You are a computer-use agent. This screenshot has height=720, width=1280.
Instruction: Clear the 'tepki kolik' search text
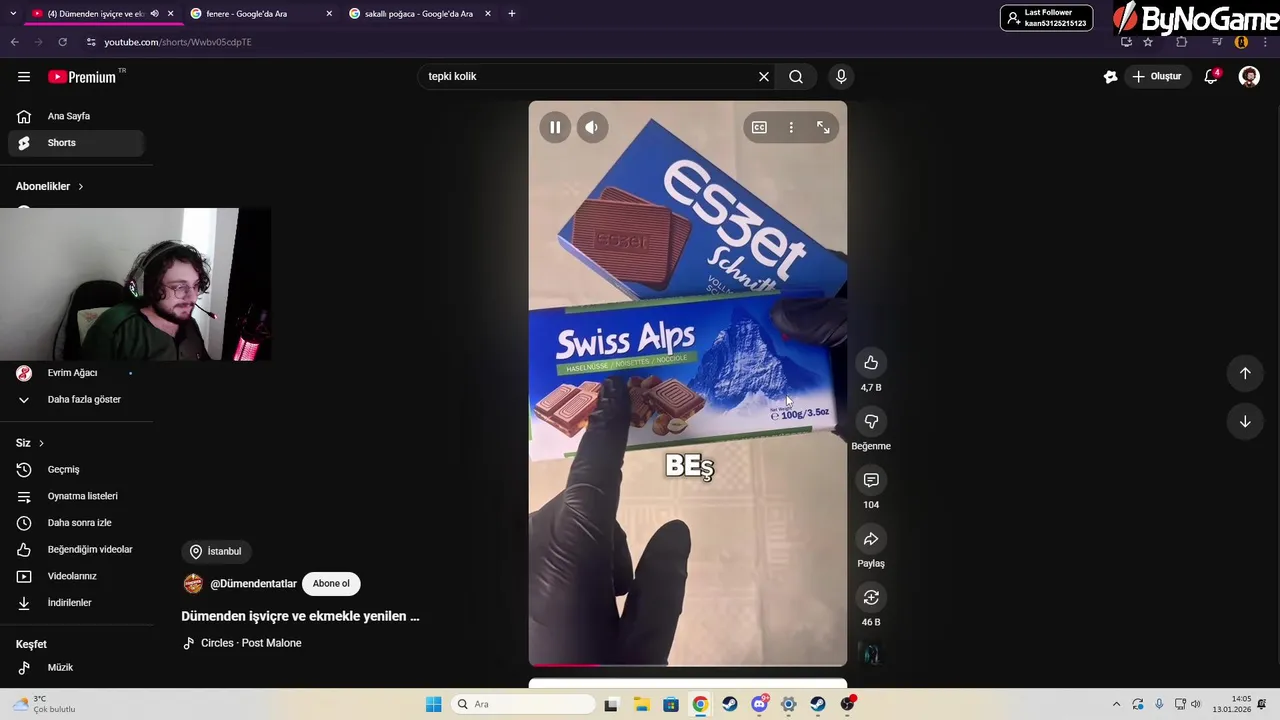click(764, 77)
